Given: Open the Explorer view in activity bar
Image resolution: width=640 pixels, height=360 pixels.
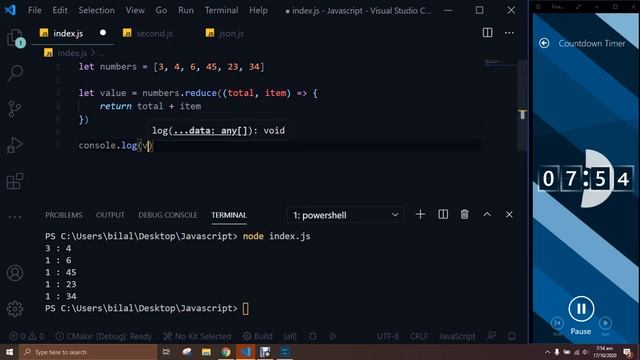Looking at the screenshot, I should [16, 38].
